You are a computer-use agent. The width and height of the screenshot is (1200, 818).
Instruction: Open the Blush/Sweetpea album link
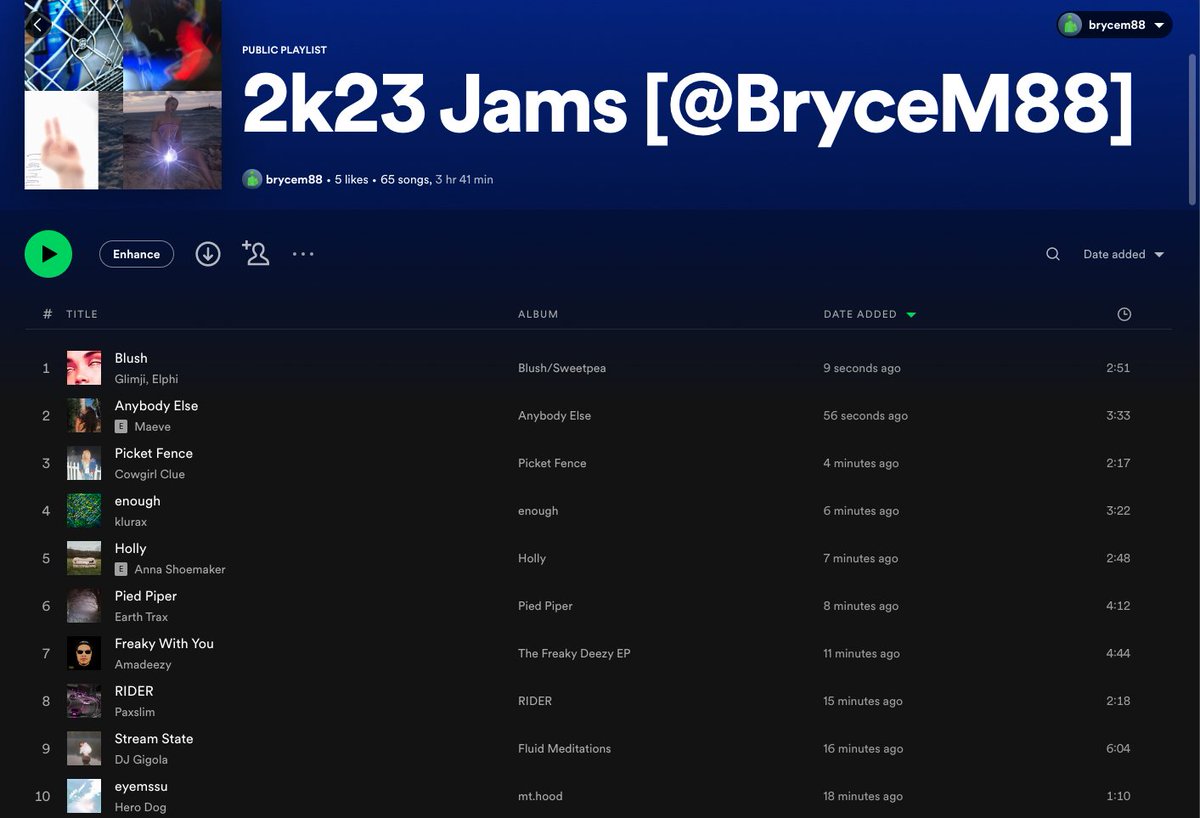(562, 368)
